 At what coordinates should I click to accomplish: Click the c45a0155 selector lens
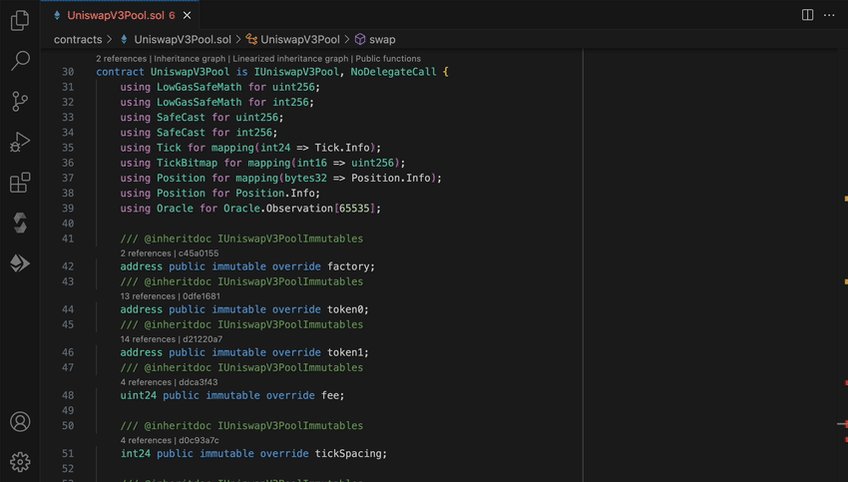pos(198,253)
